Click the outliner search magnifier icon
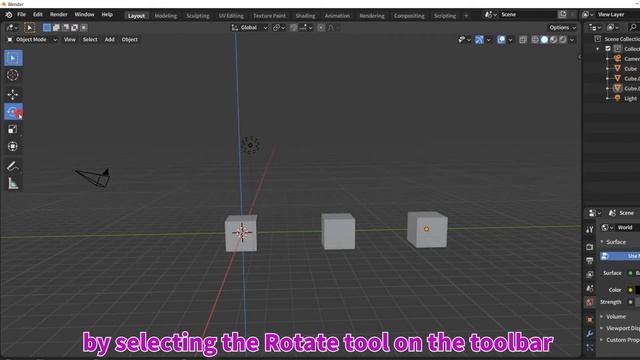This screenshot has height=360, width=640. click(633, 27)
